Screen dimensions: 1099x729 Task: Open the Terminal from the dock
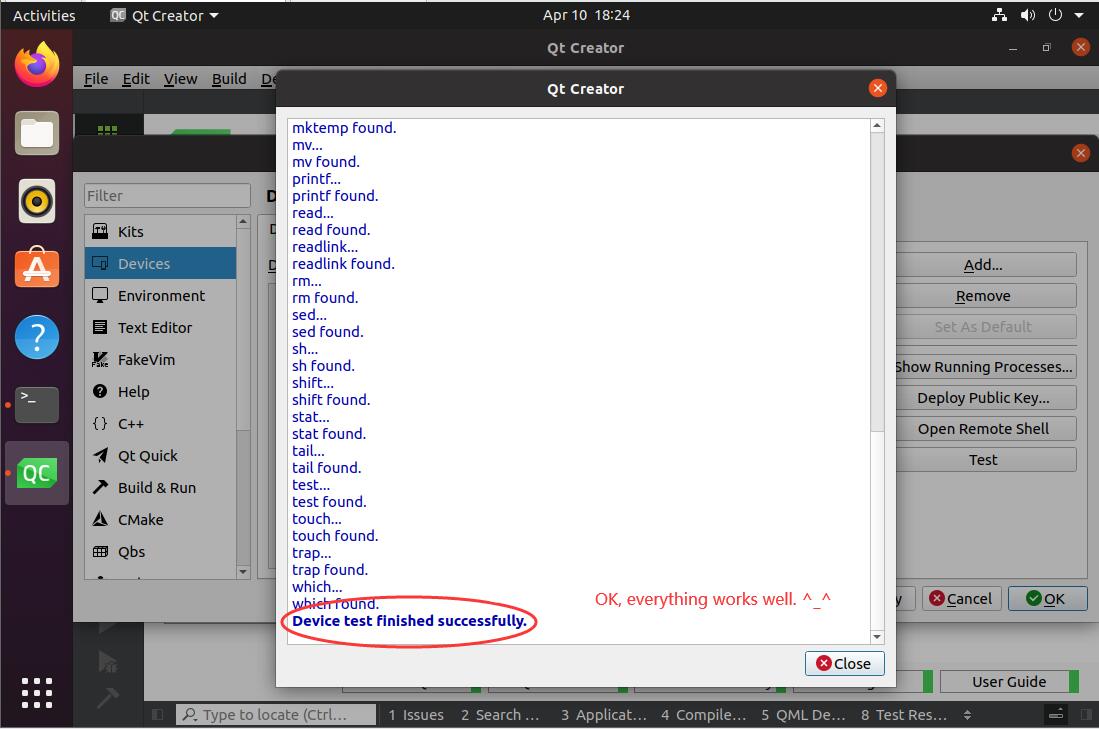point(36,404)
